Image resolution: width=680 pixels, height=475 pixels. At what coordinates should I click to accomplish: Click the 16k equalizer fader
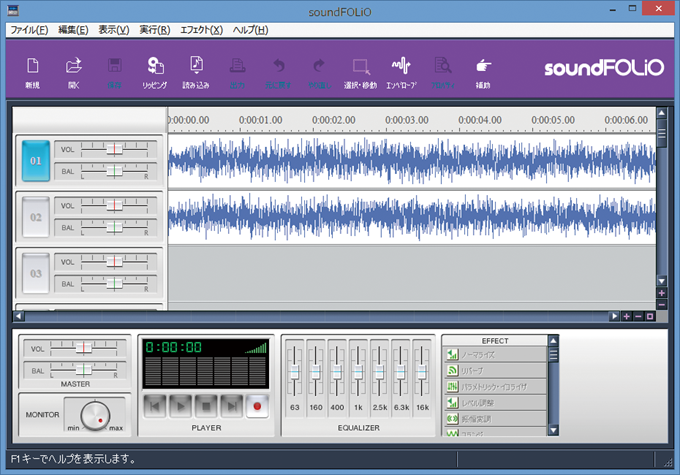(x=422, y=372)
